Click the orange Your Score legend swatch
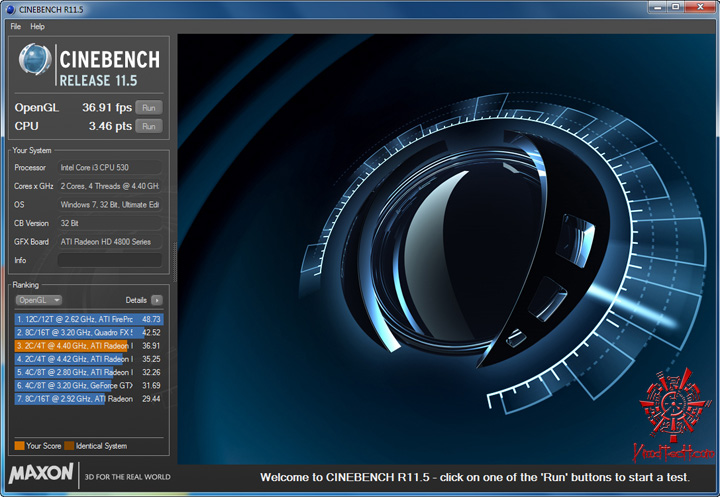This screenshot has width=720, height=497. click(x=19, y=446)
